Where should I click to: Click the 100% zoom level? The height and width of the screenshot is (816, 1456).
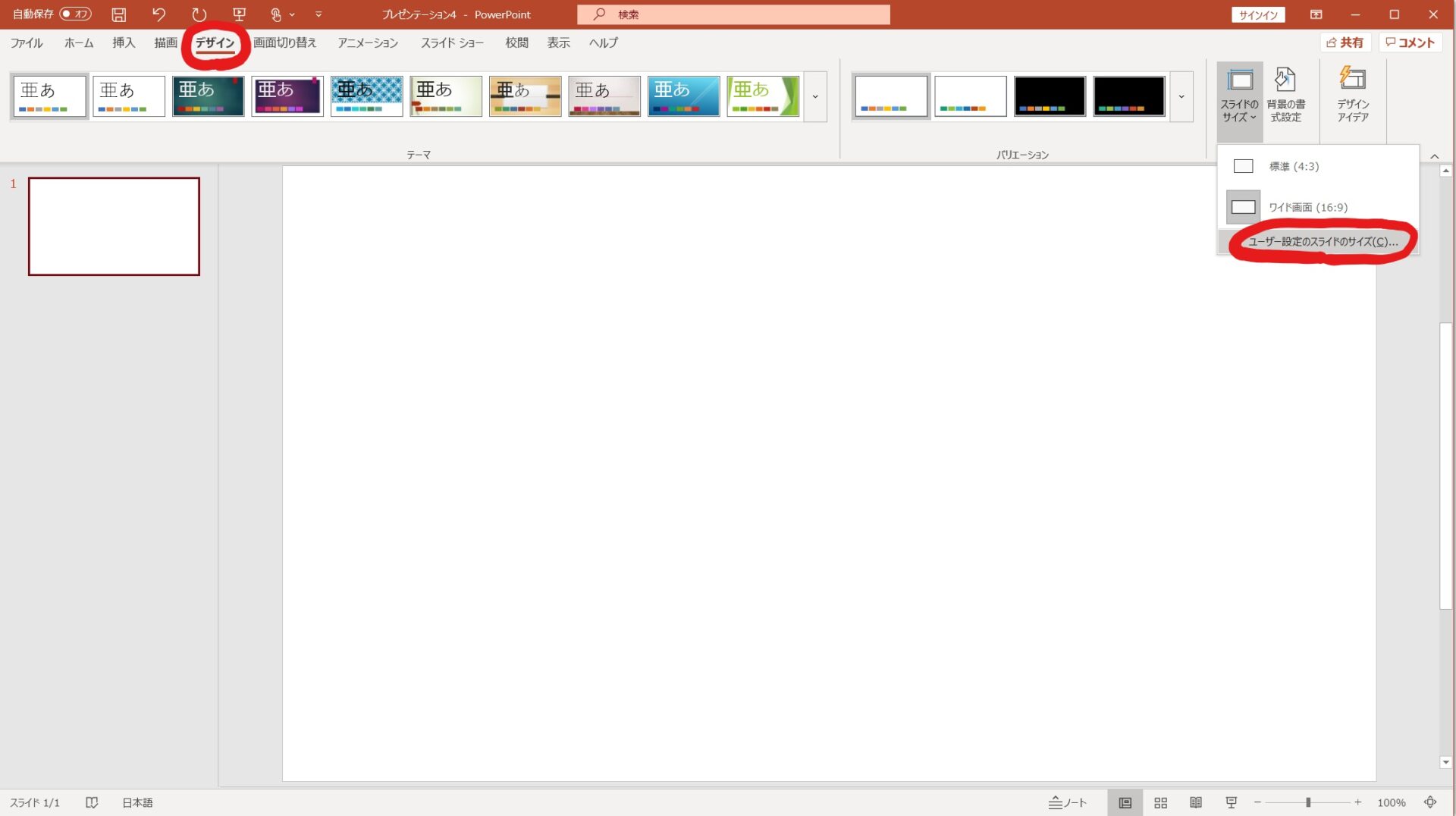(1392, 802)
